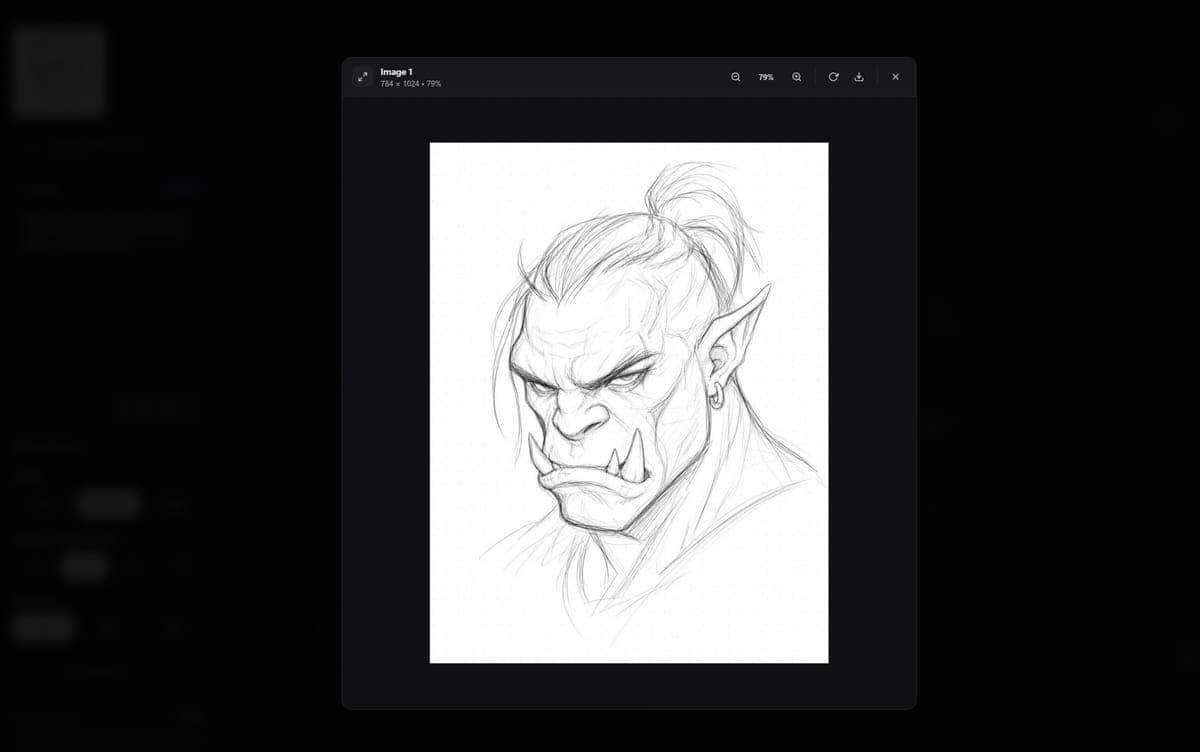
Task: Click the orc sketch image in the viewer
Action: point(629,403)
